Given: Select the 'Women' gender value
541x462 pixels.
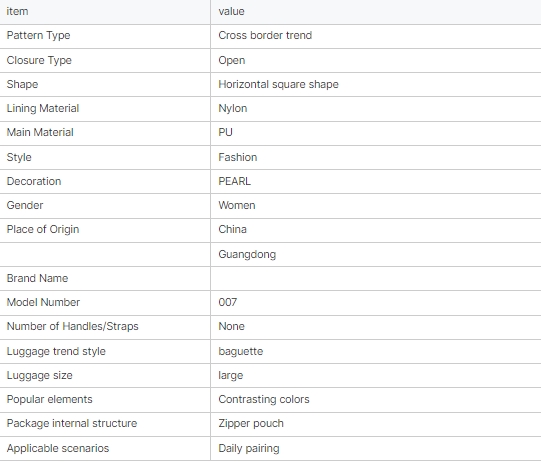Looking at the screenshot, I should [x=237, y=205].
